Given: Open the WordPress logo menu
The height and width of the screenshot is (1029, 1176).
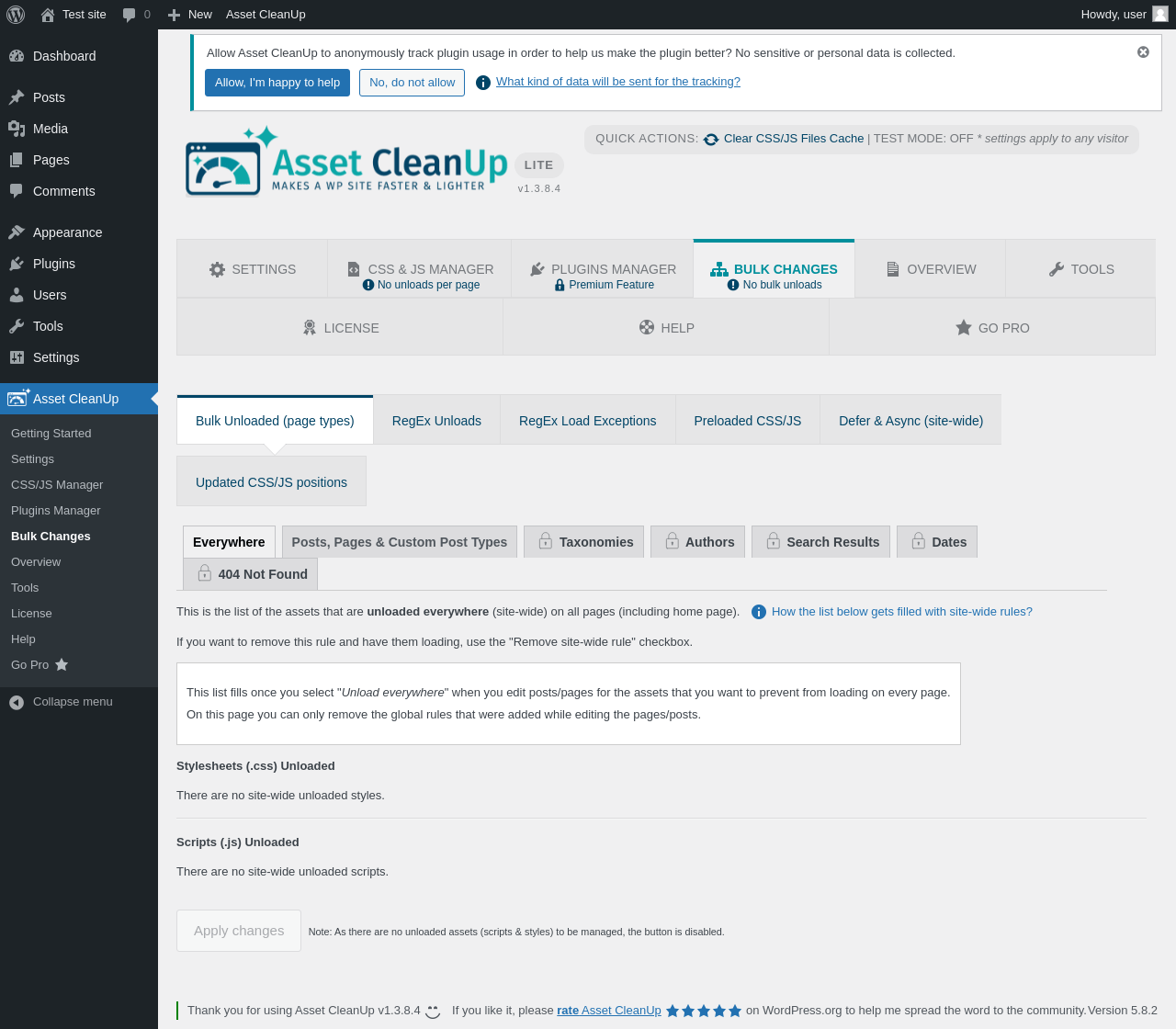Looking at the screenshot, I should point(16,15).
